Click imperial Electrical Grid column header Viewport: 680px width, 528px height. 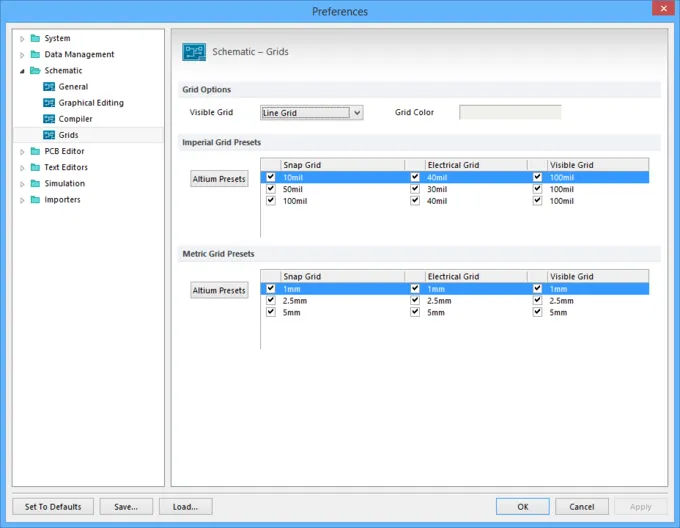476,165
